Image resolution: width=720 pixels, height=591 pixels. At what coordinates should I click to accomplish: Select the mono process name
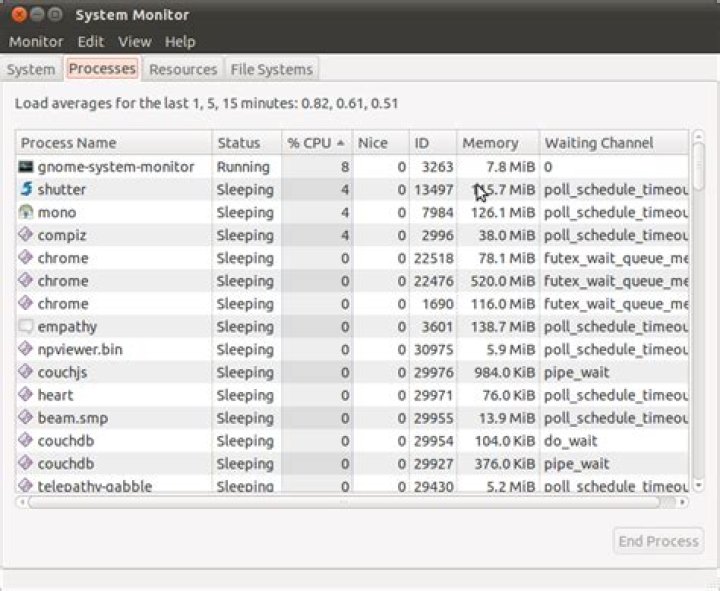point(57,213)
